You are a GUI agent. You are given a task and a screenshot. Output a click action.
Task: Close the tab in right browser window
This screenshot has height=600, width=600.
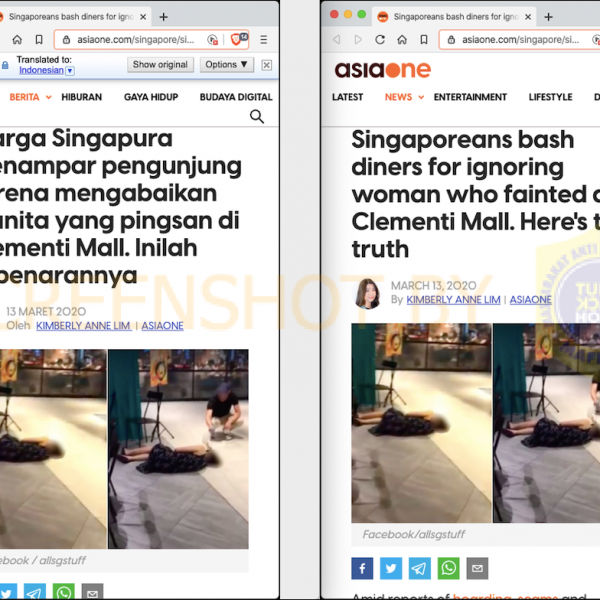528,17
